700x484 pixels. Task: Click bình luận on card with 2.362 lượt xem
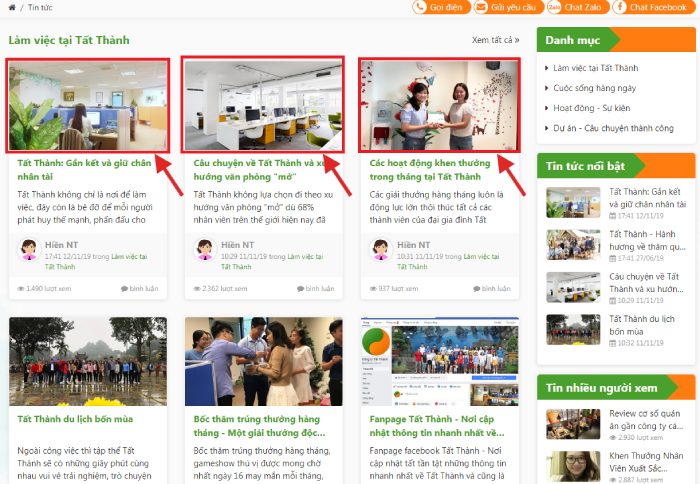[x=316, y=288]
